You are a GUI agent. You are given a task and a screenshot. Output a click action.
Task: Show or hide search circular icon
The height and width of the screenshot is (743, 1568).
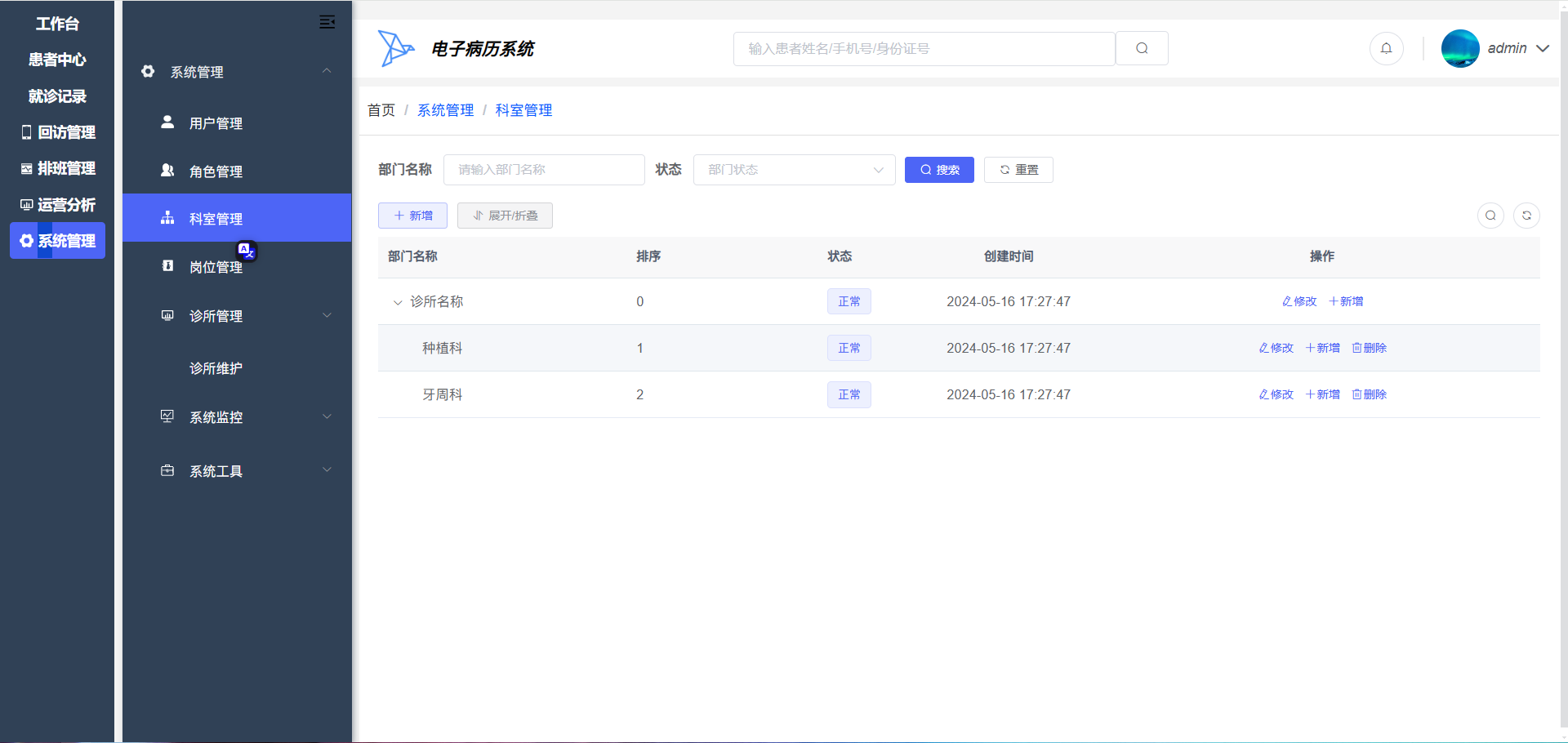tap(1490, 216)
